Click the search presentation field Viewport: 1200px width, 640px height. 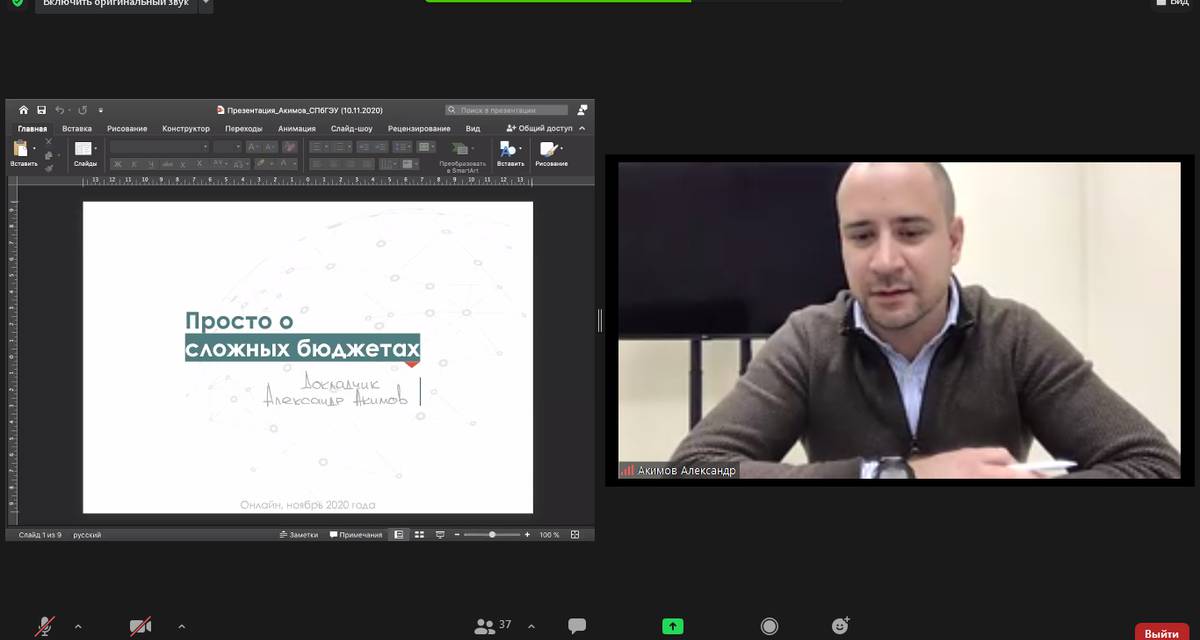tap(510, 110)
